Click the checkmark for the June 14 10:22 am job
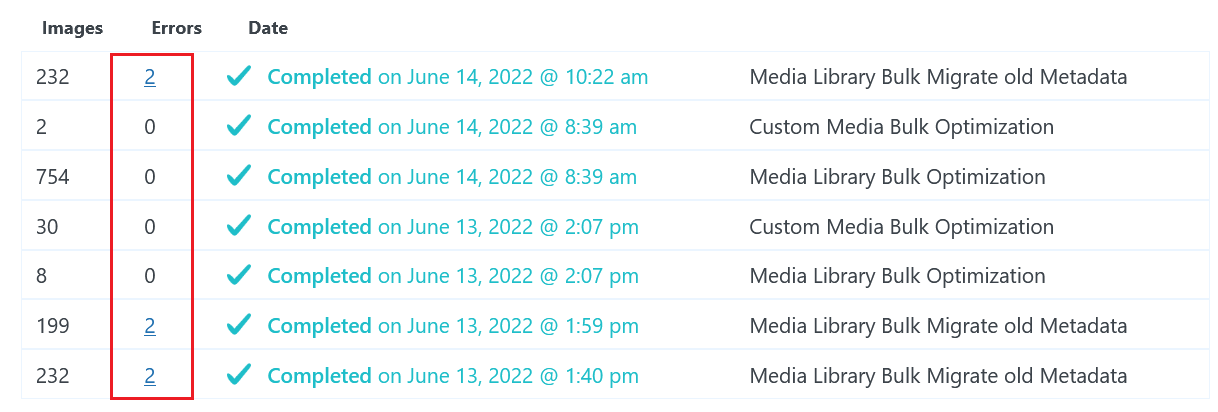The width and height of the screenshot is (1218, 412). click(238, 77)
